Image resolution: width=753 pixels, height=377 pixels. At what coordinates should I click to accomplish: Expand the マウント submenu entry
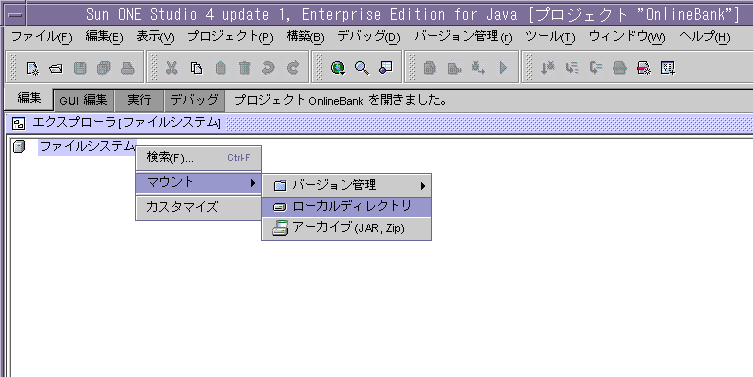[x=199, y=182]
